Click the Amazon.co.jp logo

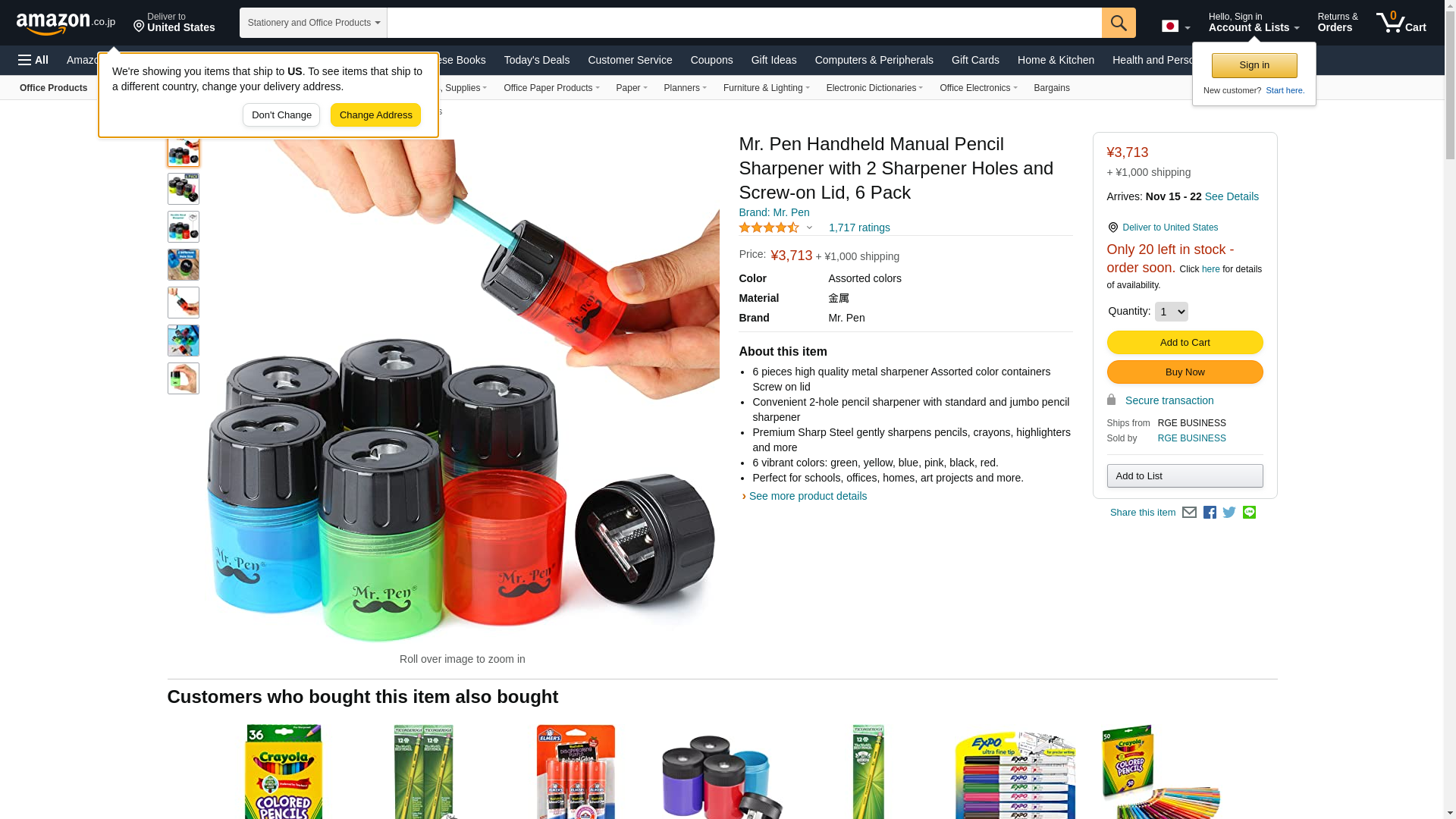tap(66, 23)
